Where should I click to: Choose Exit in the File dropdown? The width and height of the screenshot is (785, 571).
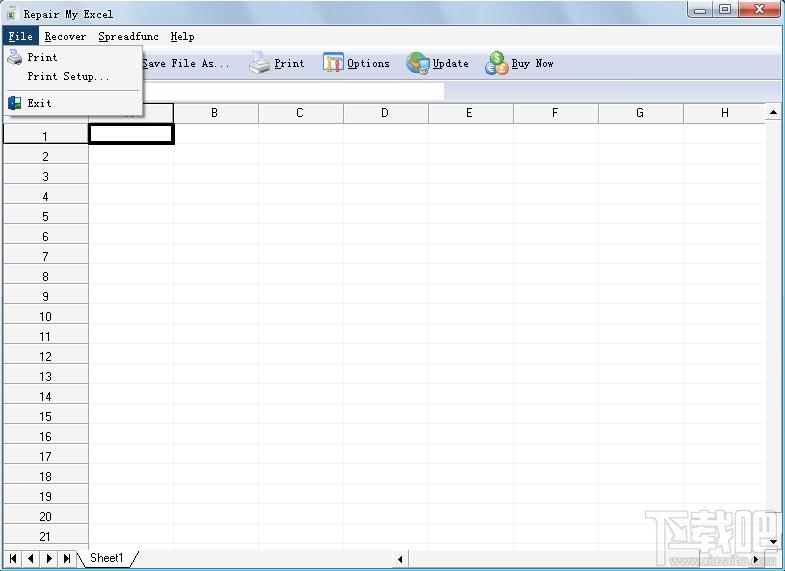[x=73, y=103]
